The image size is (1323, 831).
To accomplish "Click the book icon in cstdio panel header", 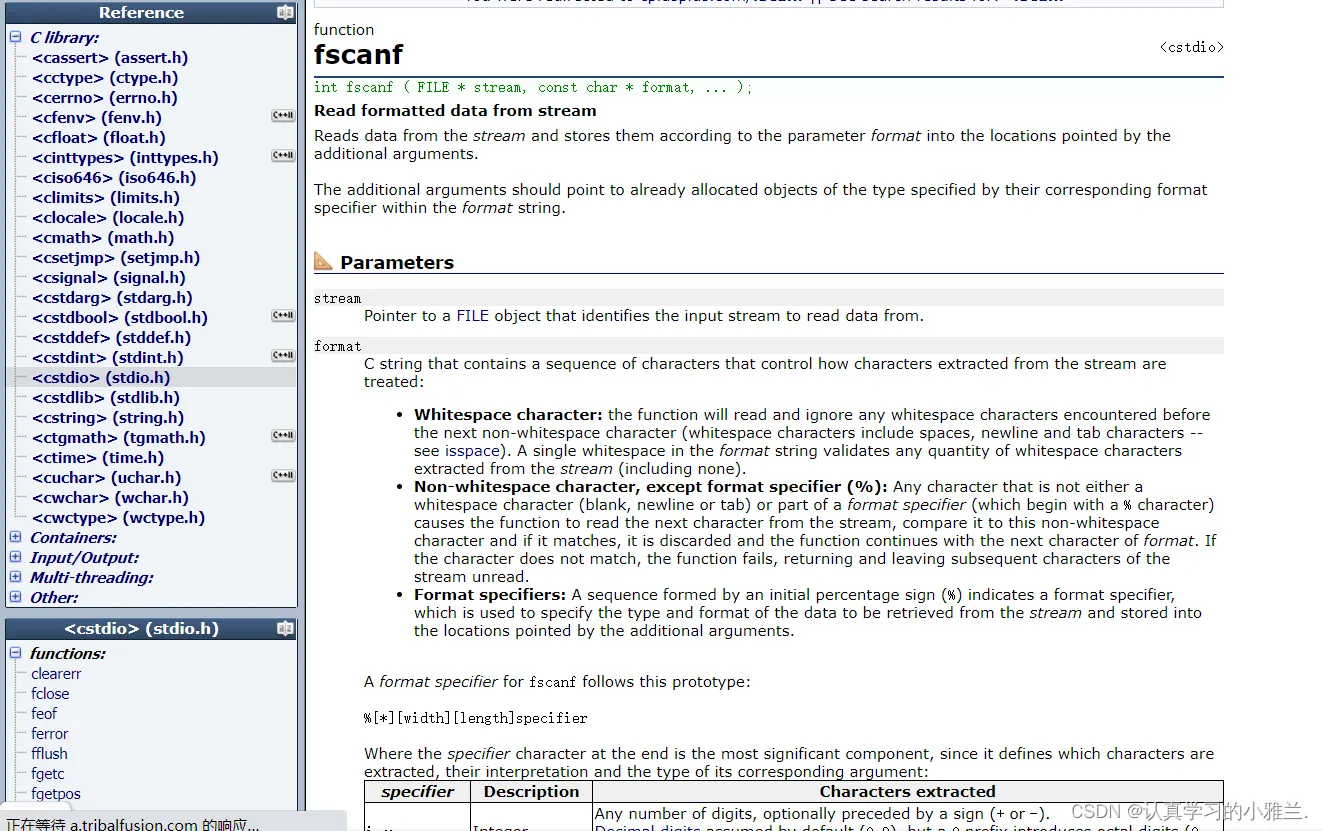I will pos(285,629).
